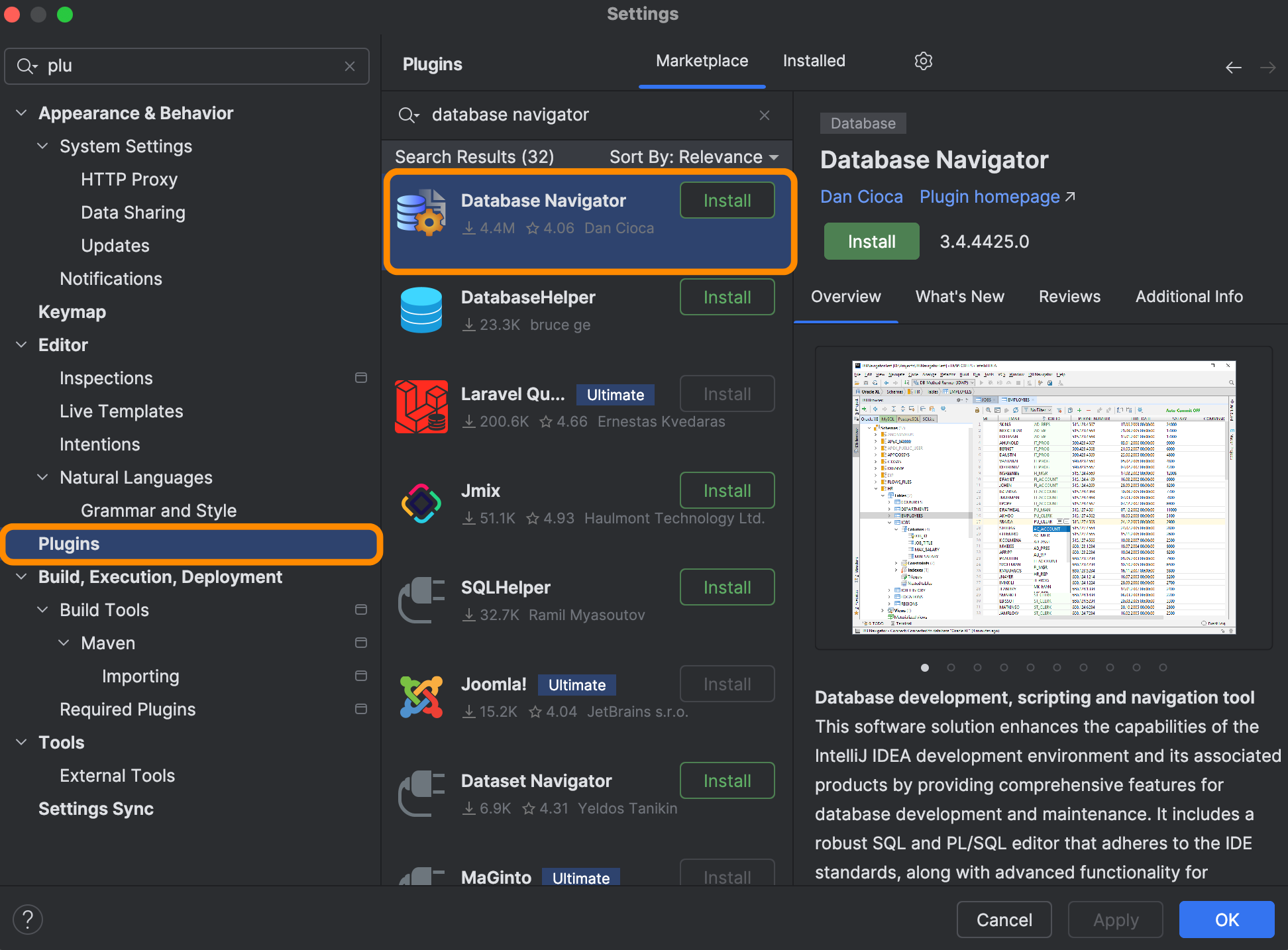The image size is (1288, 950).
Task: Install Database Navigator from the results list
Action: pyautogui.click(x=727, y=200)
